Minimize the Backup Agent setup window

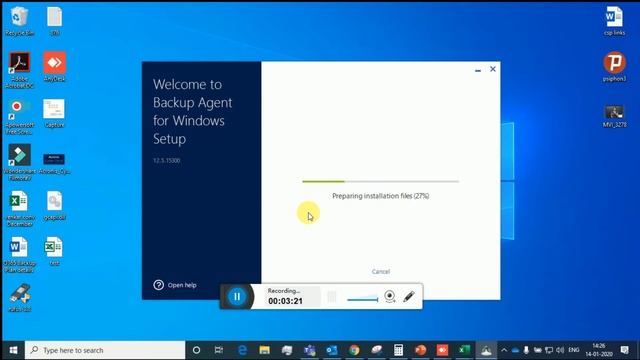(x=478, y=70)
